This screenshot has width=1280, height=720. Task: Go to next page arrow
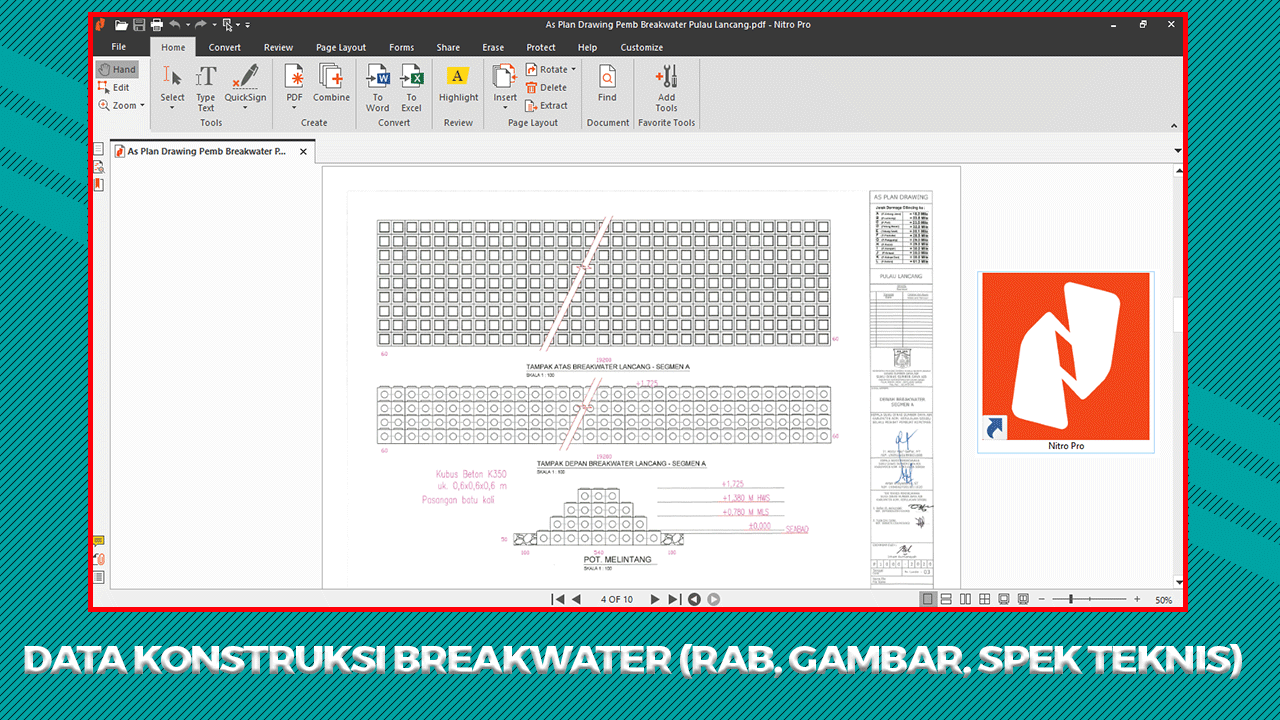(x=655, y=599)
